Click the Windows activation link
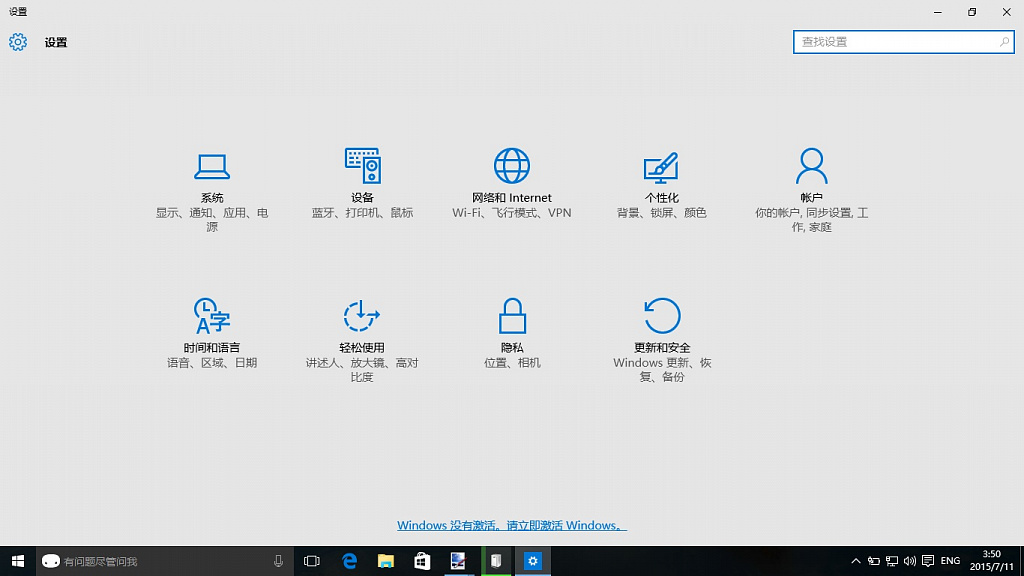This screenshot has height=576, width=1024. 512,525
